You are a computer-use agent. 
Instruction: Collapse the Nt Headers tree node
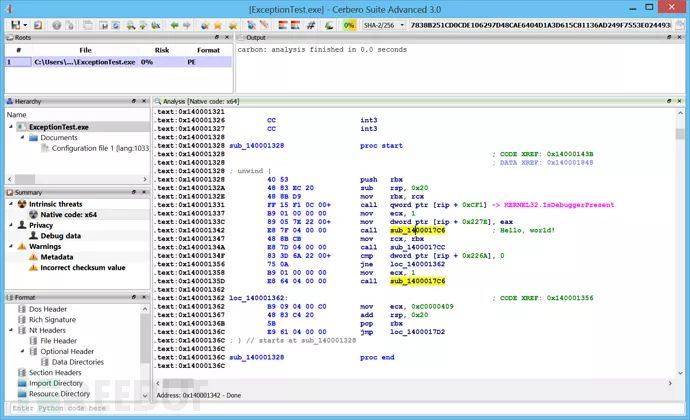11,330
